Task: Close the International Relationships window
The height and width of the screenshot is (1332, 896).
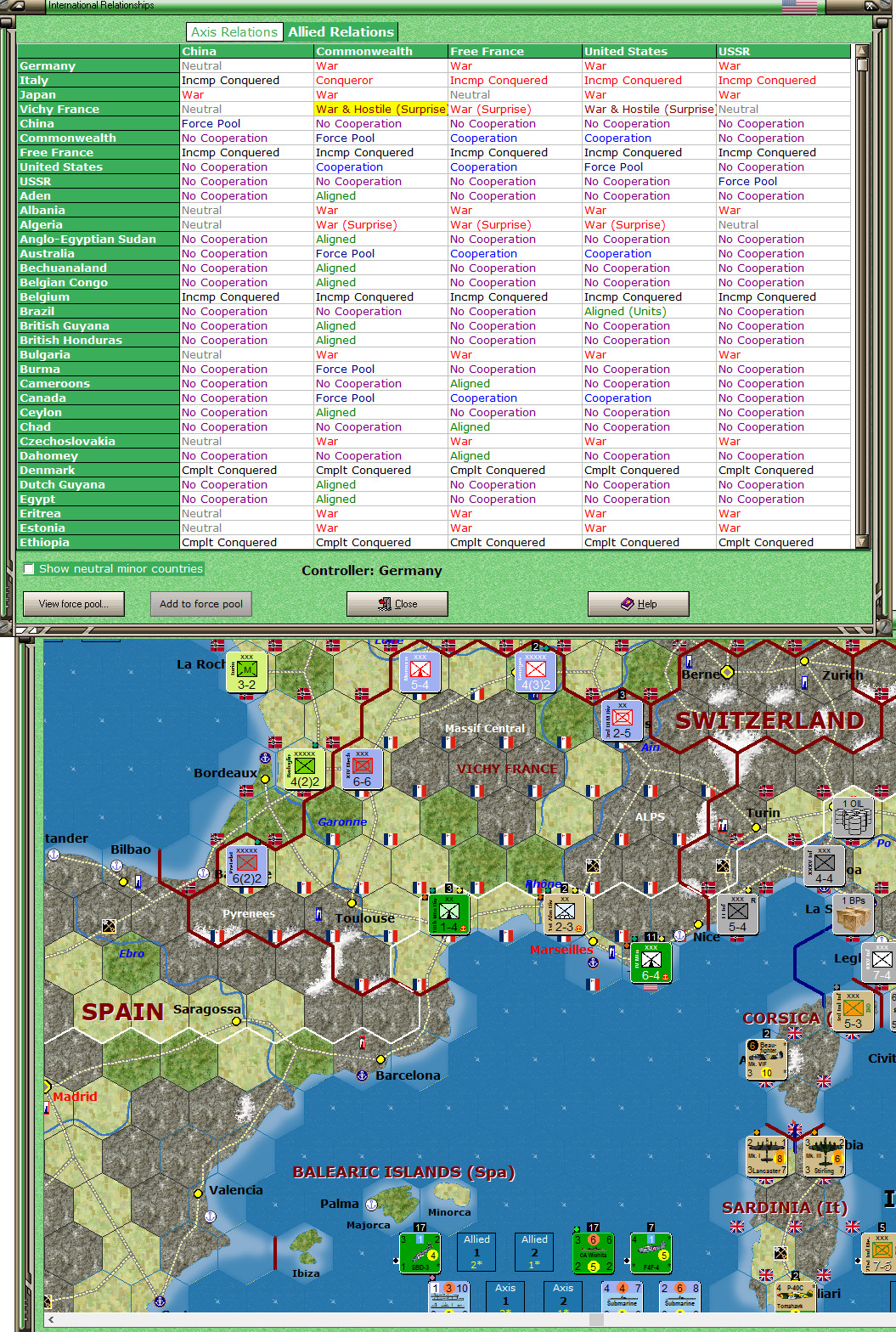Action: [x=397, y=604]
